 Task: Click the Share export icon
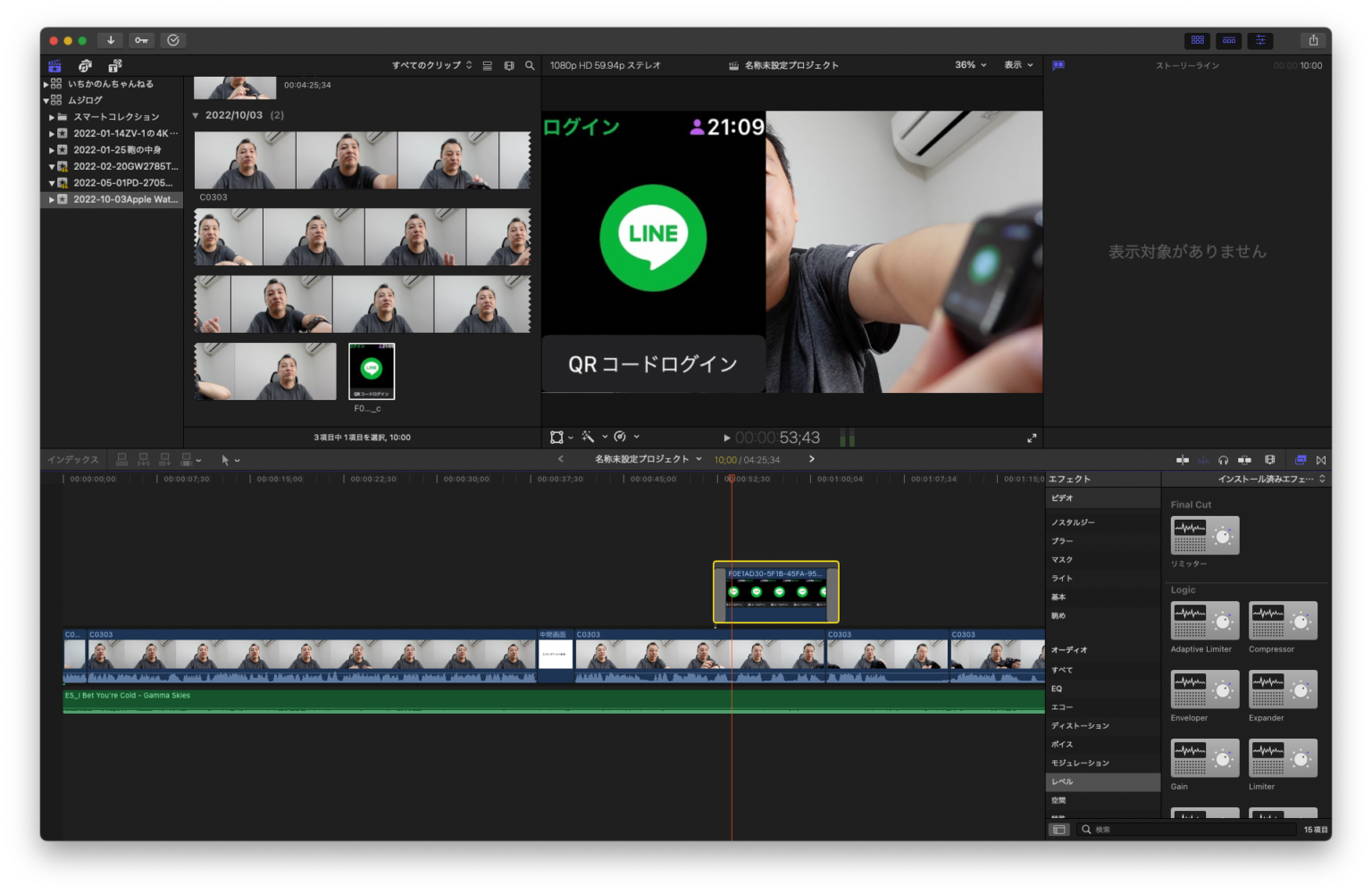[x=1313, y=40]
